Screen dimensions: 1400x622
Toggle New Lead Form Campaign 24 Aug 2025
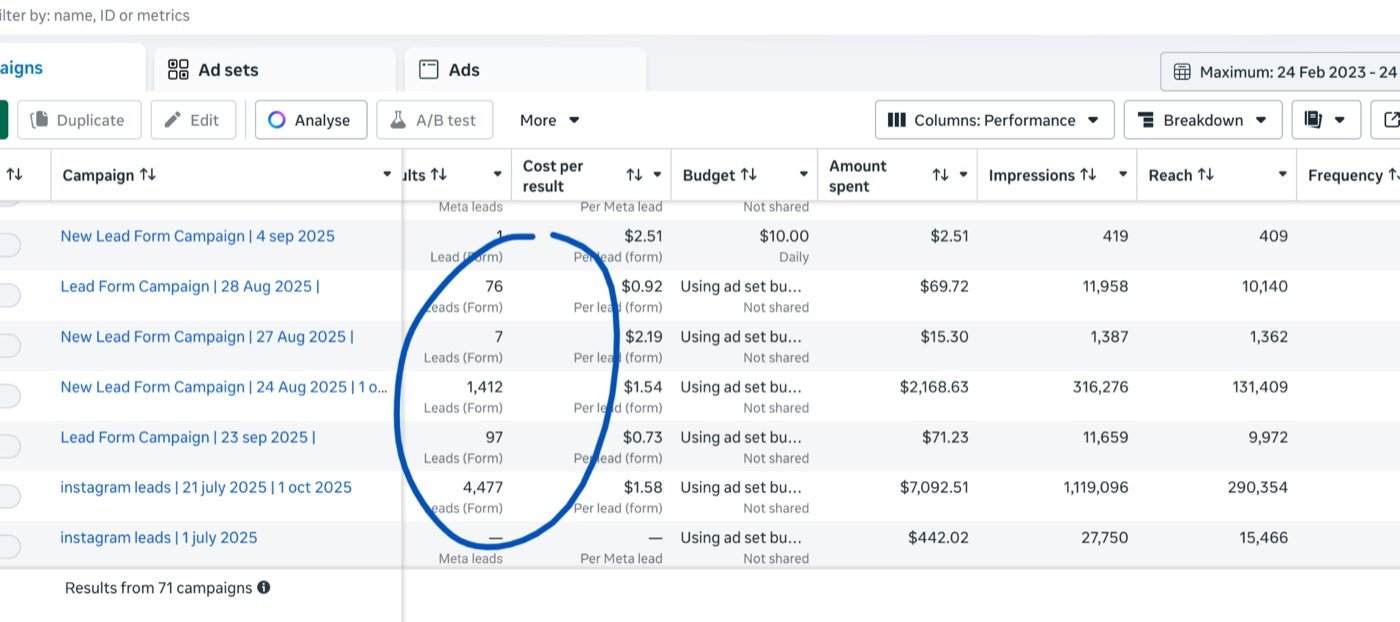(8, 395)
